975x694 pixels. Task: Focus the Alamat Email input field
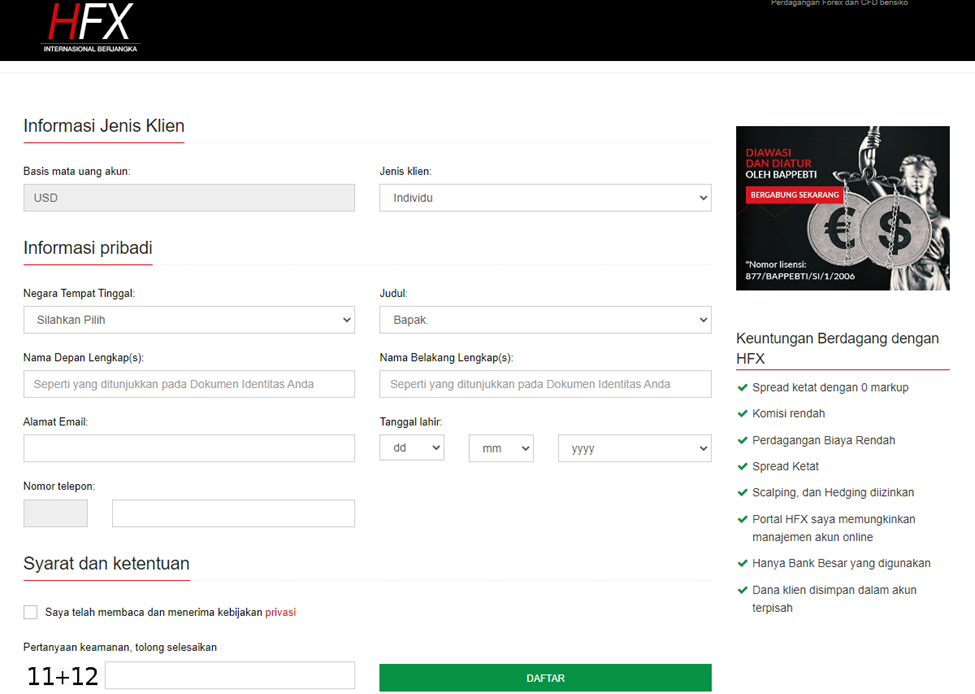click(189, 448)
